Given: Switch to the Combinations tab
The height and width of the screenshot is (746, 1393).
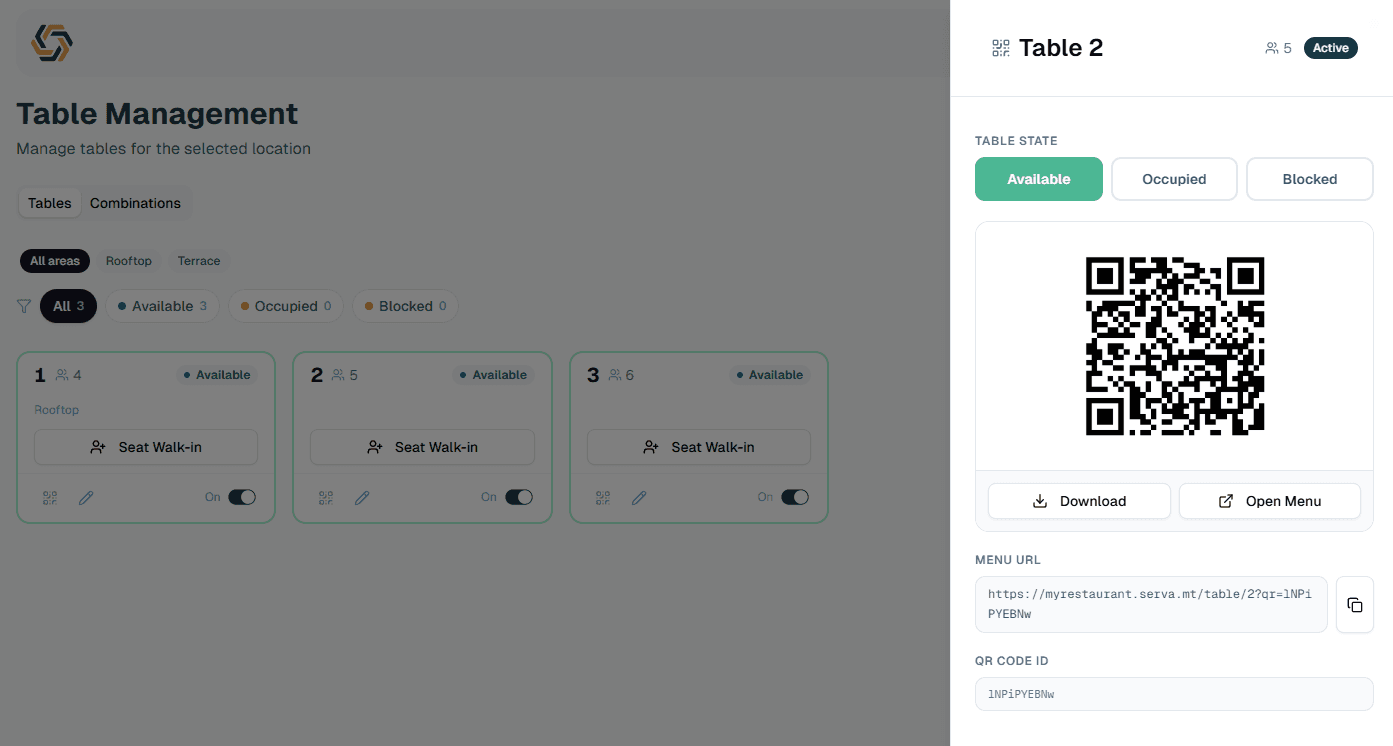Looking at the screenshot, I should [135, 203].
